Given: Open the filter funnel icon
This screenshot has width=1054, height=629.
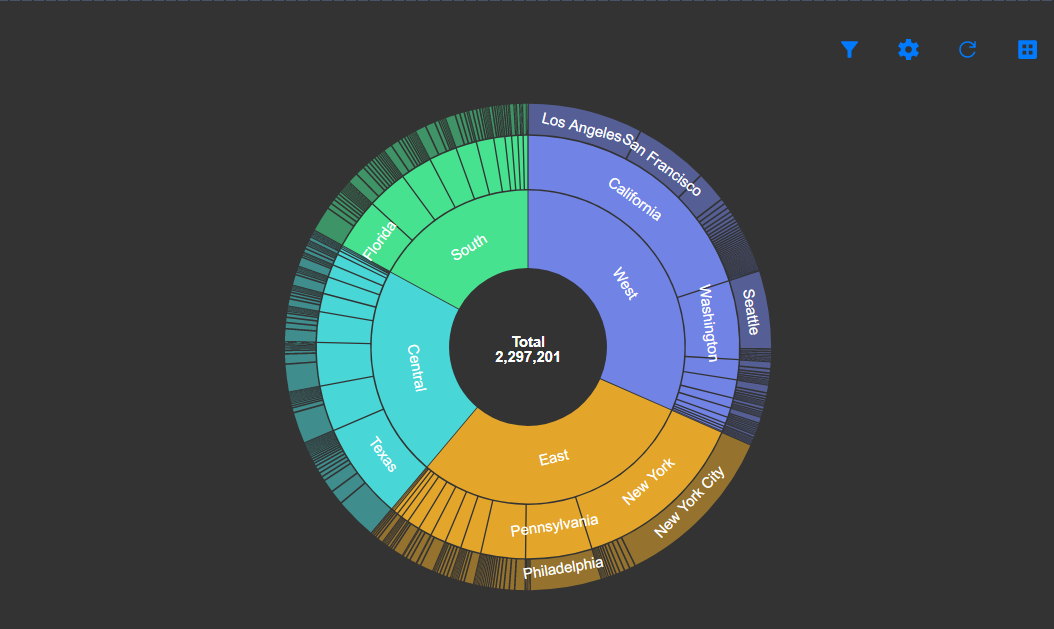Looking at the screenshot, I should (849, 49).
